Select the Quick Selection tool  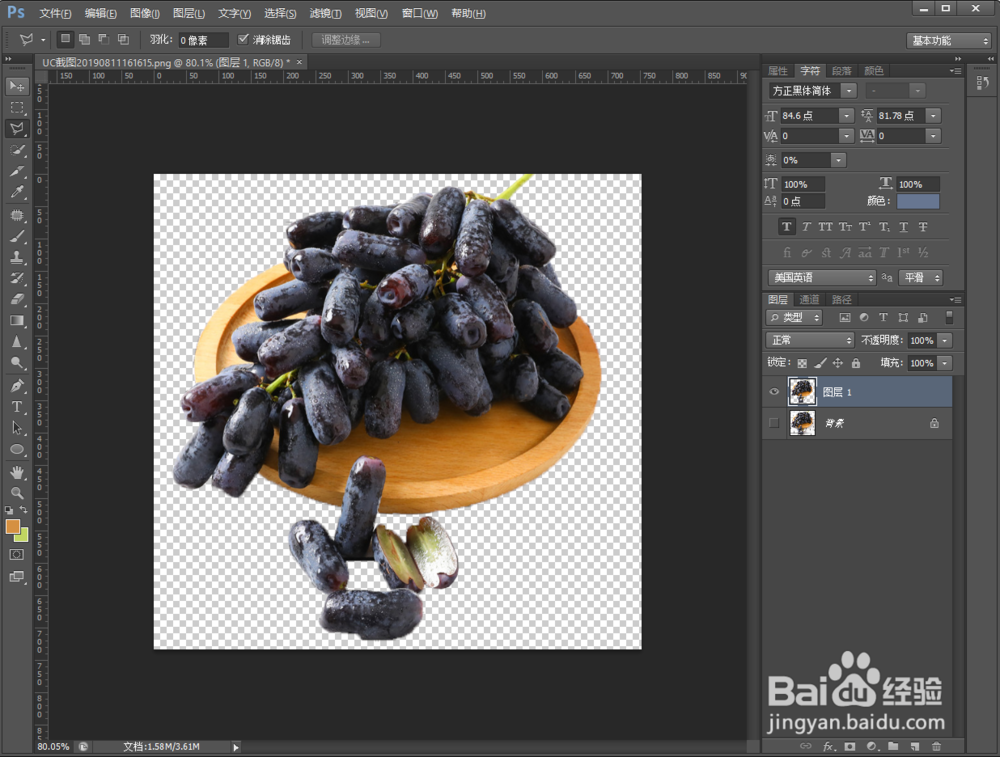(17, 151)
